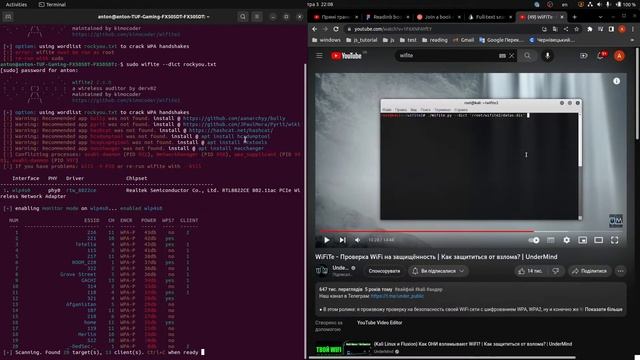
Task: Switch to the Readlmb browser tab
Action: click(387, 17)
